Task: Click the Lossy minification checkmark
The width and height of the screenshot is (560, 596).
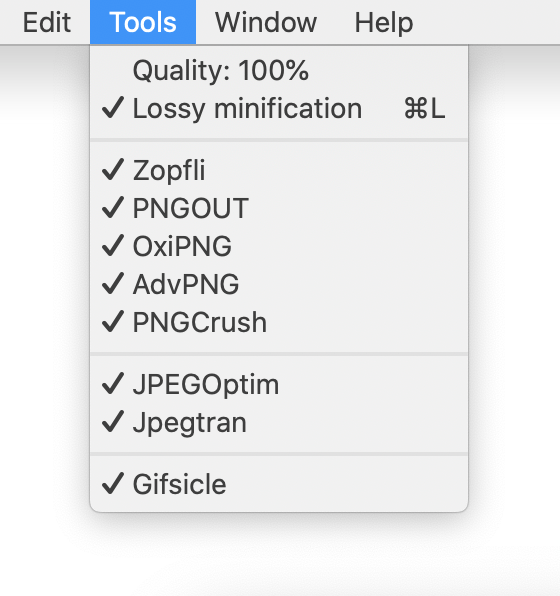Action: point(113,108)
